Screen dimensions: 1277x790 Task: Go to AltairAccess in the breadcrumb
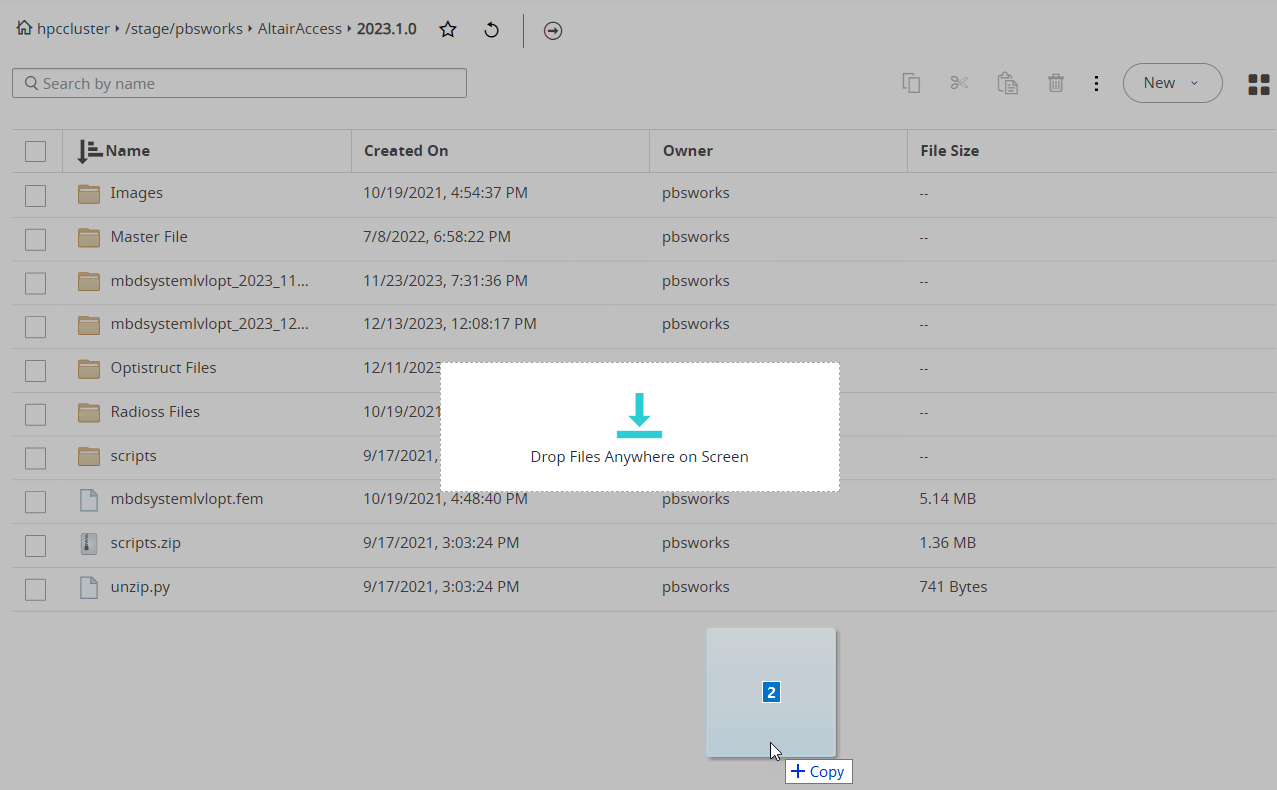pos(300,29)
